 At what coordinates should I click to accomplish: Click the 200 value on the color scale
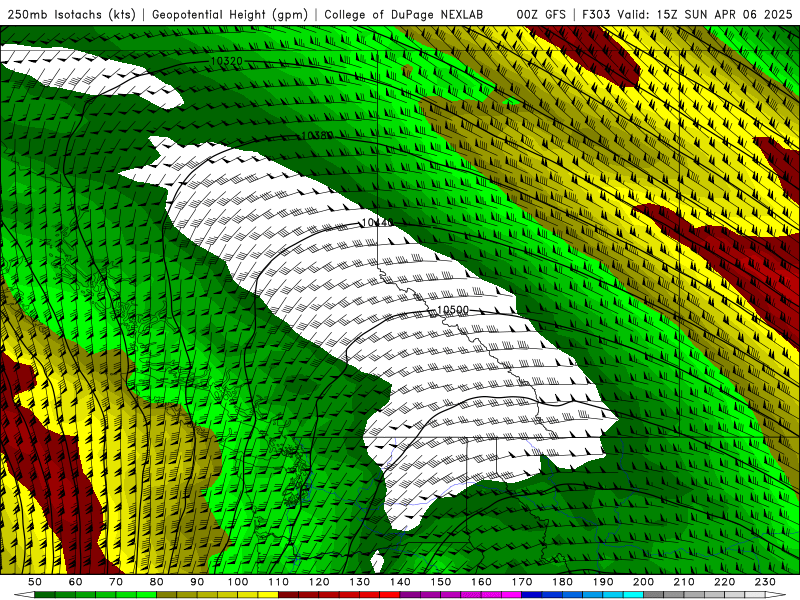coord(643,582)
